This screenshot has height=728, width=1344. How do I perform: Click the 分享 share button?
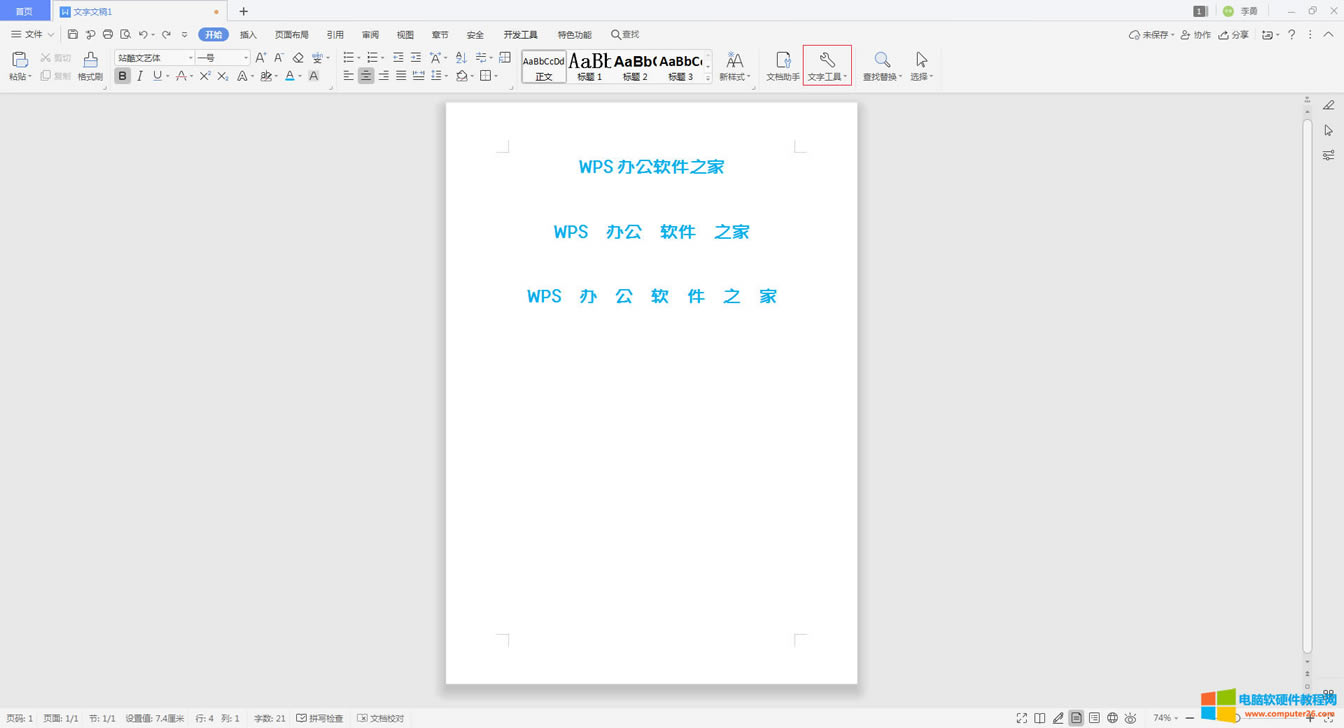click(1234, 33)
